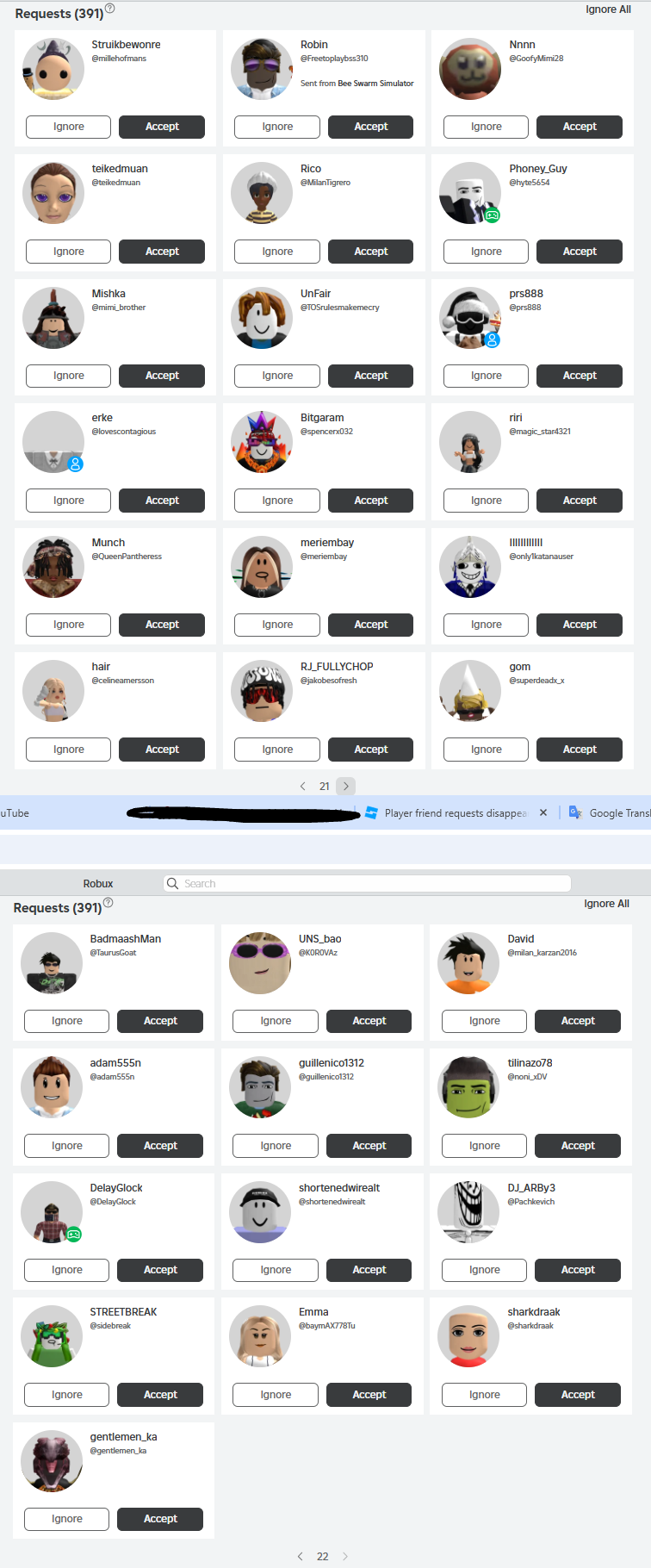Close the Player friend requests tab
This screenshot has height=1568, width=651.
(x=543, y=812)
